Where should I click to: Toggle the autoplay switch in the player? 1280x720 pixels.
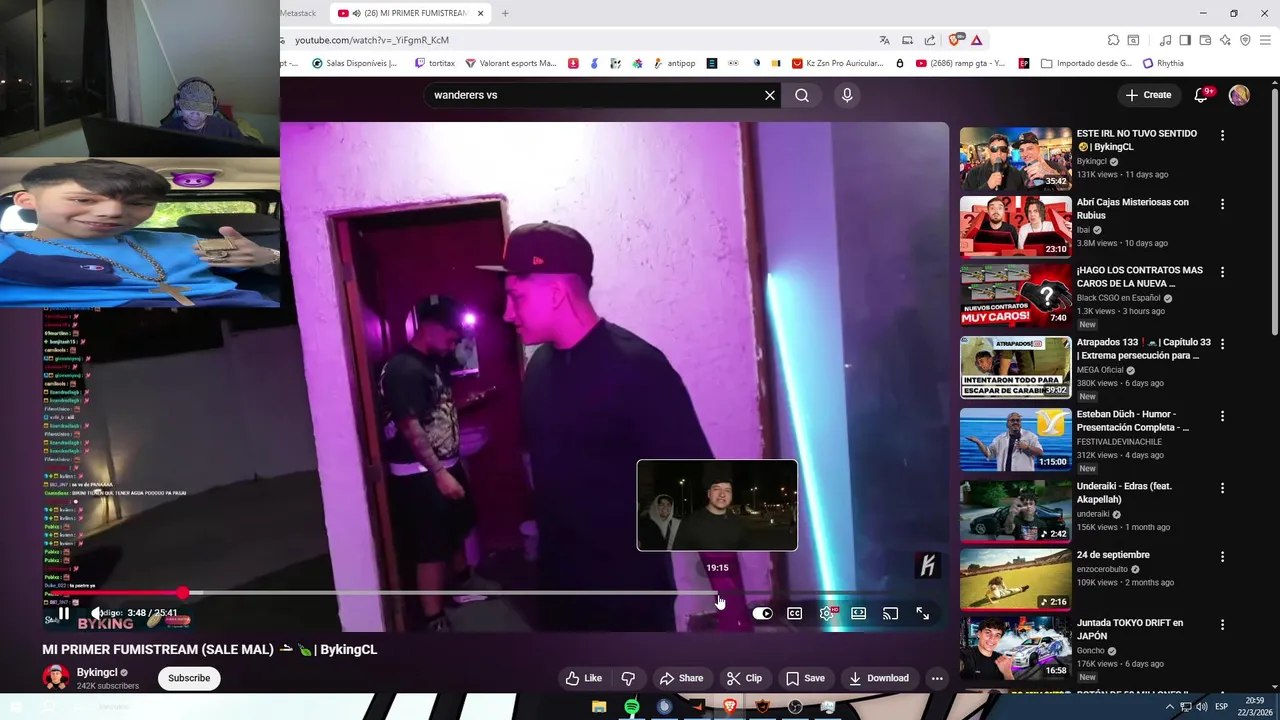tap(762, 614)
